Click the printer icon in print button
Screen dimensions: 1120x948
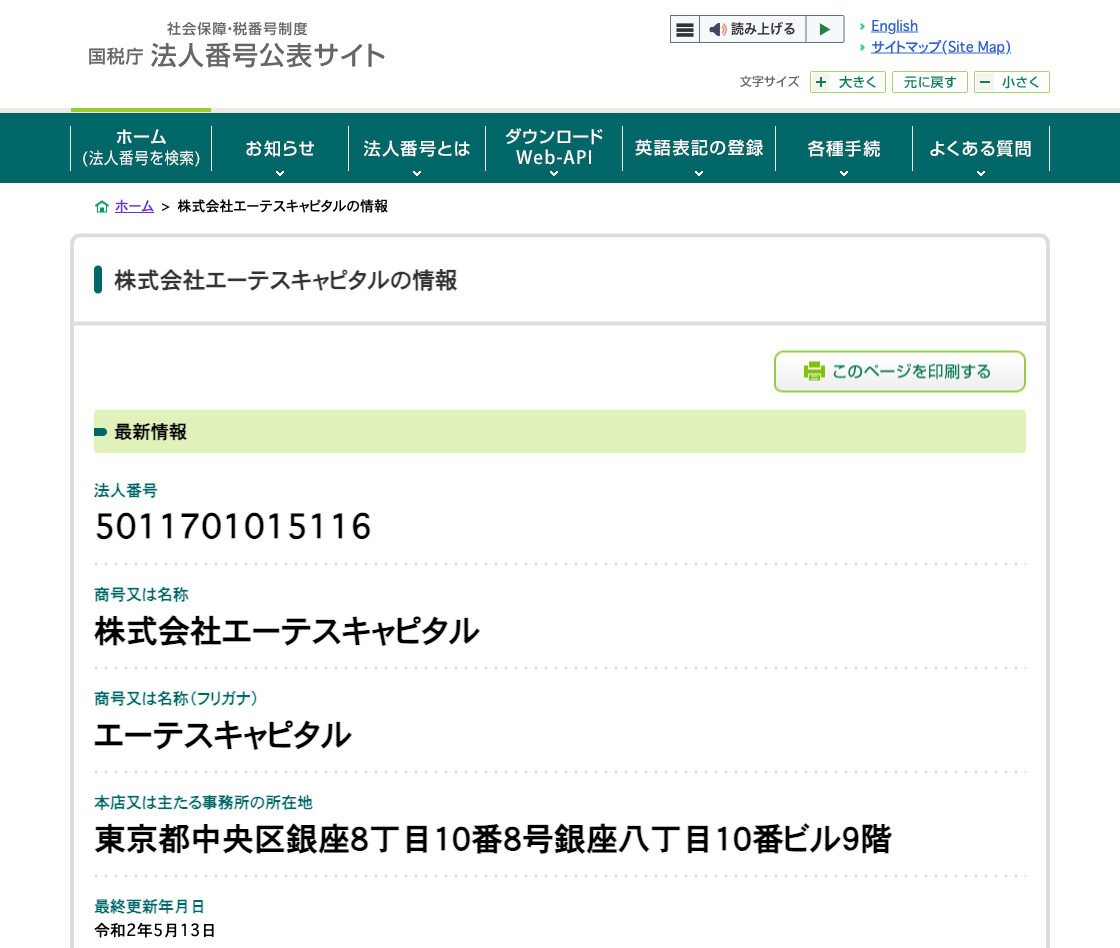click(x=814, y=371)
